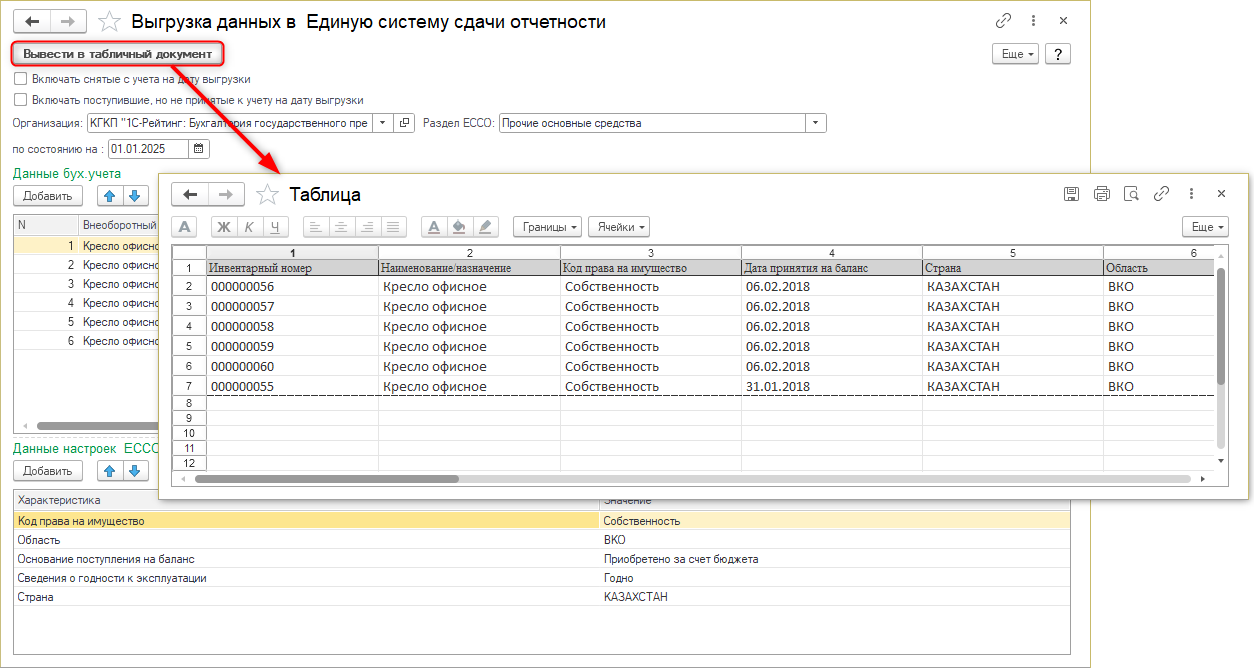
Task: Click Добавить under Данные бух.учета
Action: click(48, 196)
